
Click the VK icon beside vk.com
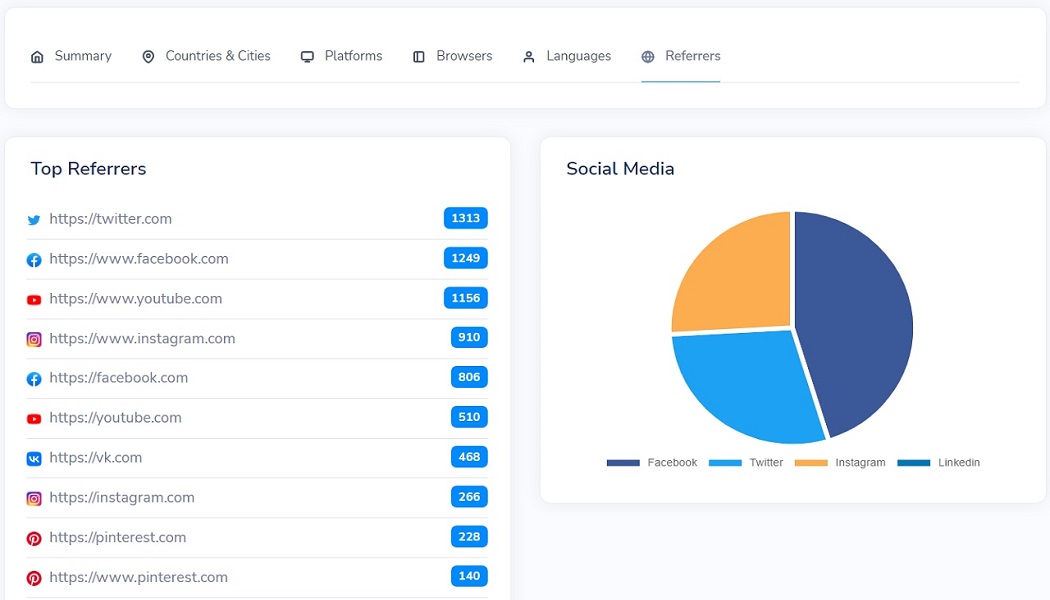34,458
